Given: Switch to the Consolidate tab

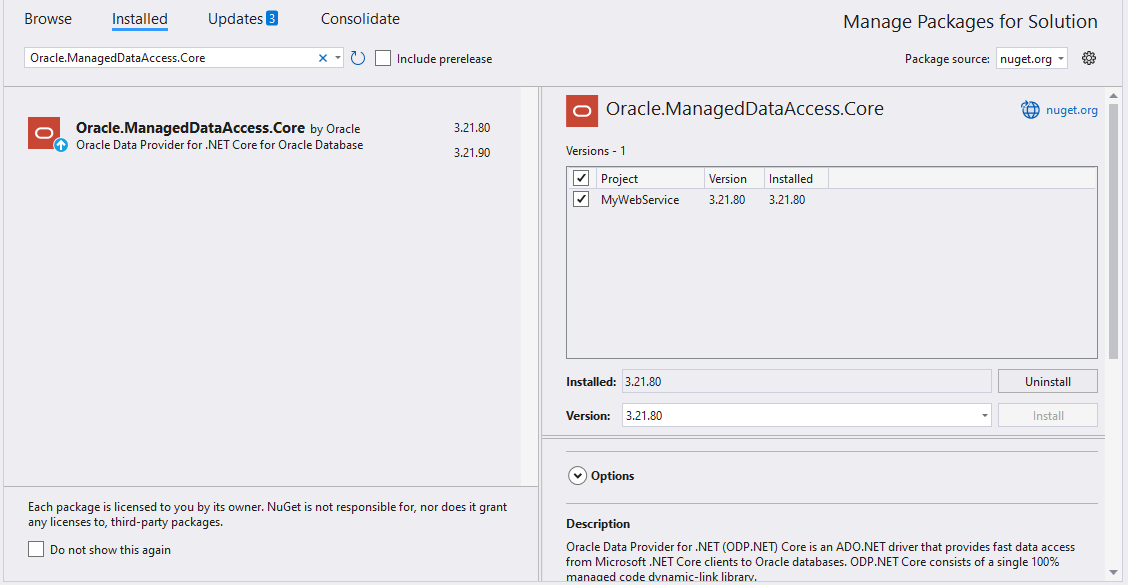Looking at the screenshot, I should pyautogui.click(x=360, y=19).
